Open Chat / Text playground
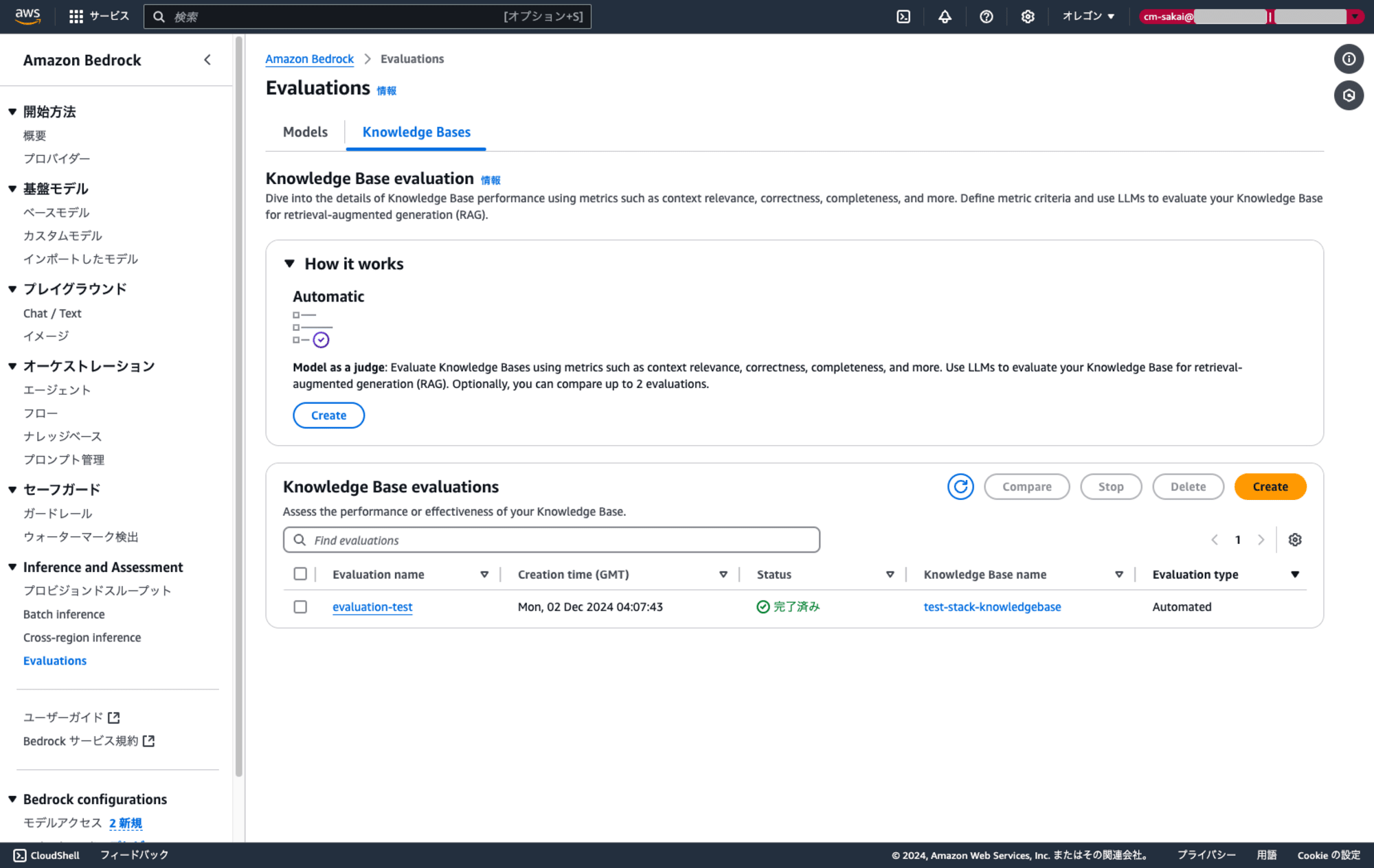Screen dimensions: 1374x868 tap(52, 314)
